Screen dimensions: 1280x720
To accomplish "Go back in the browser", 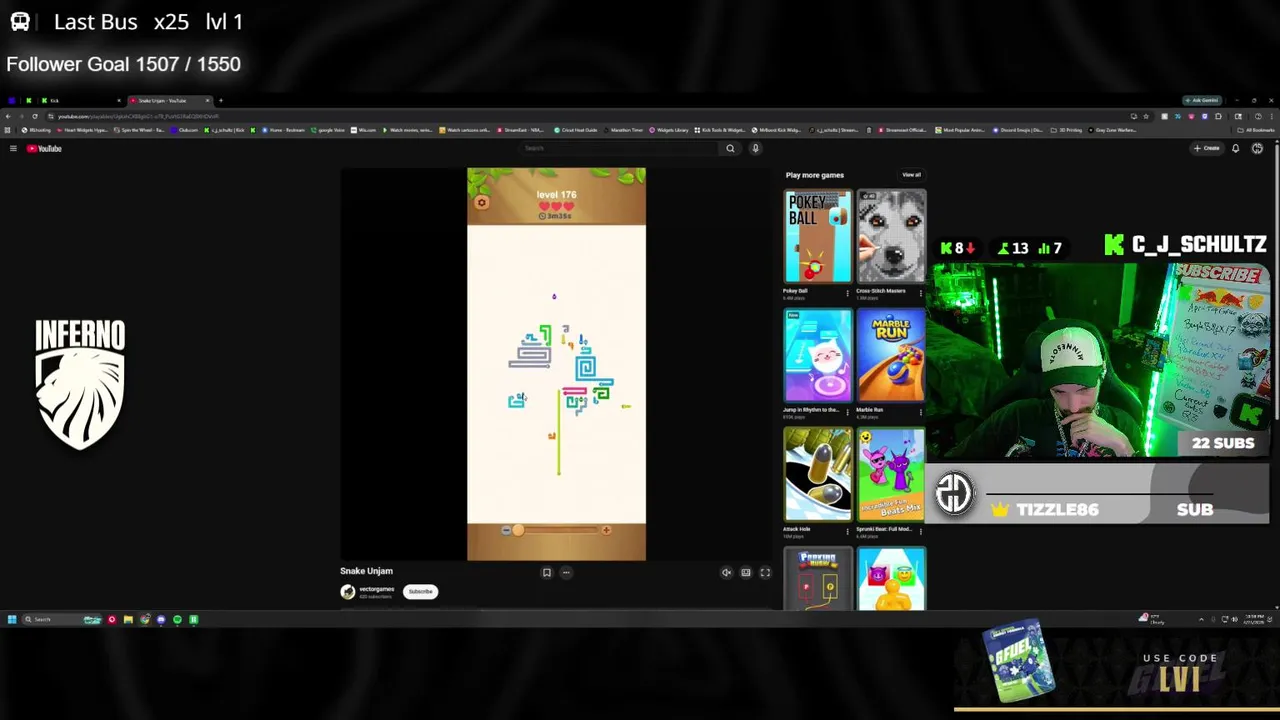I will click(8, 116).
